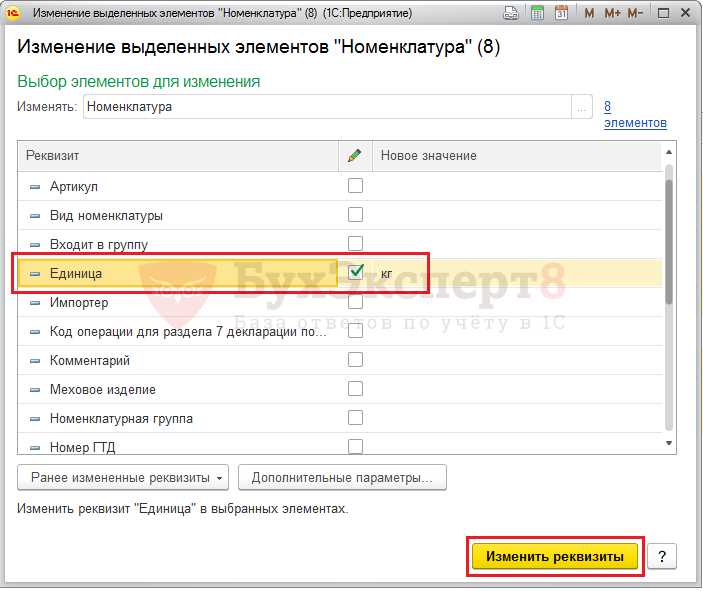The width and height of the screenshot is (703, 591).
Task: Click the attribute icon next to Артикул
Action: point(35,187)
